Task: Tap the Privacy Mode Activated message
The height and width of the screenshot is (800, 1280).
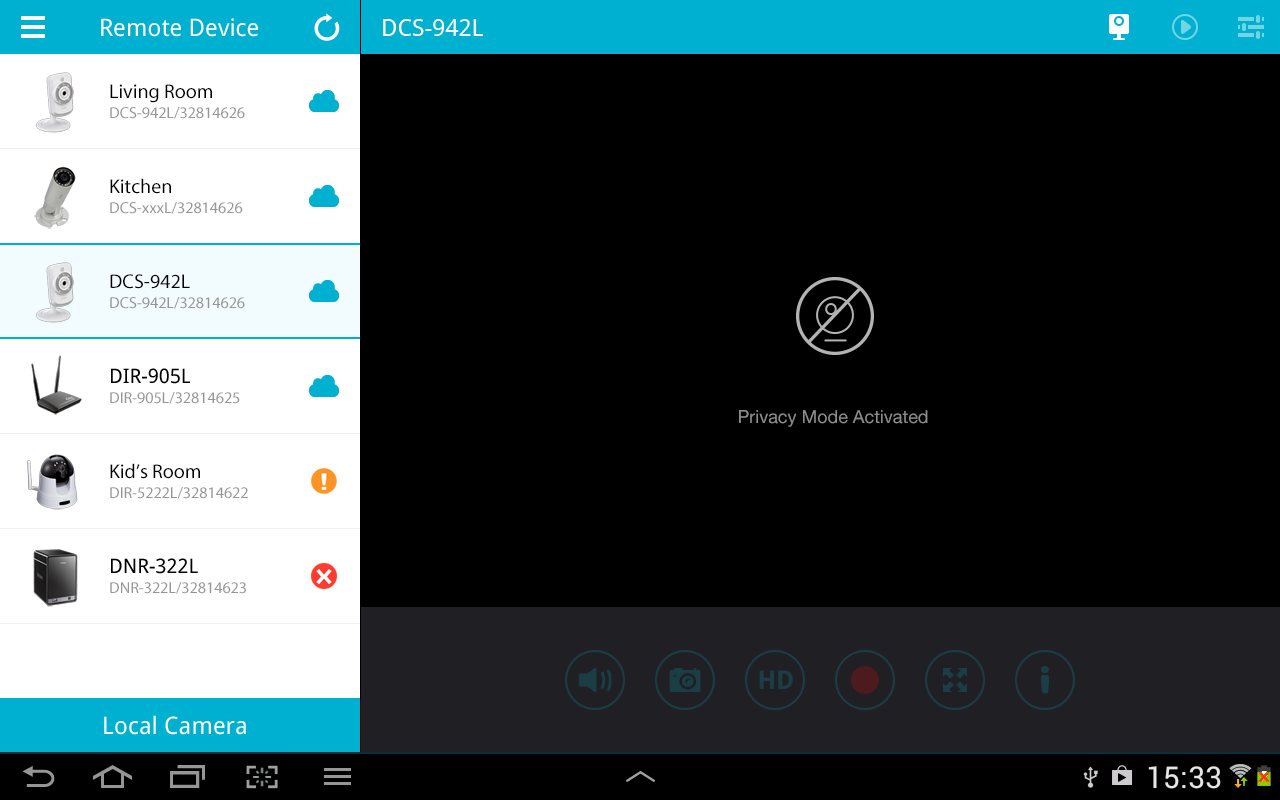Action: pos(833,417)
